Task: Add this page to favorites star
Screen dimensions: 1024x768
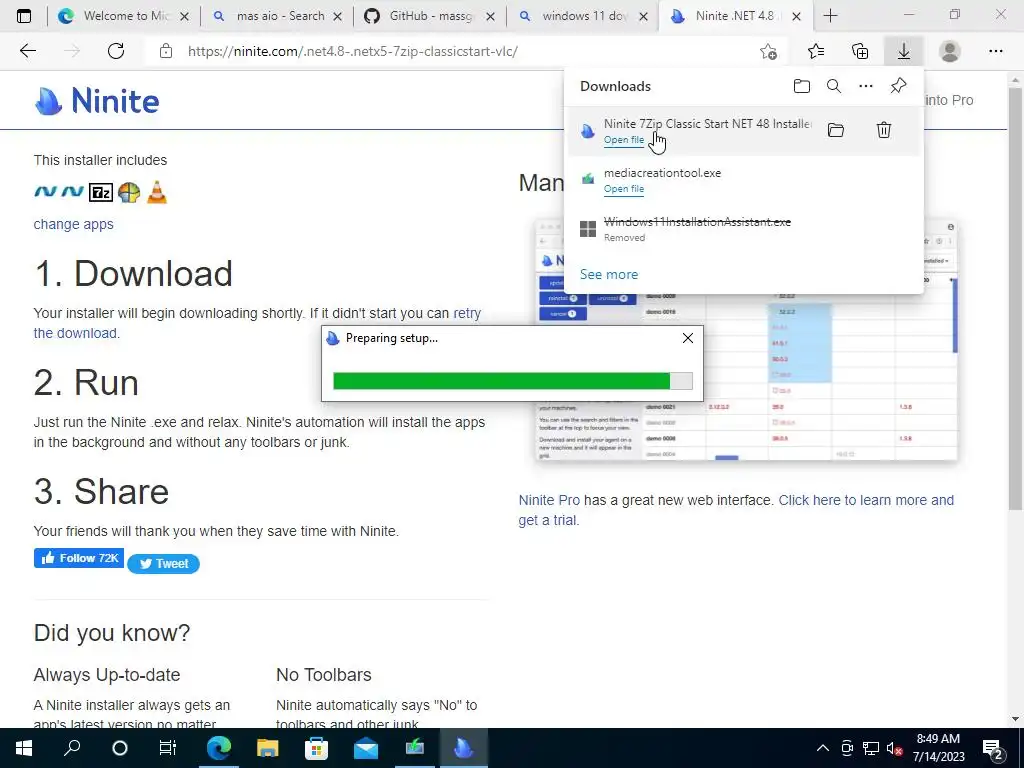Action: [x=769, y=51]
